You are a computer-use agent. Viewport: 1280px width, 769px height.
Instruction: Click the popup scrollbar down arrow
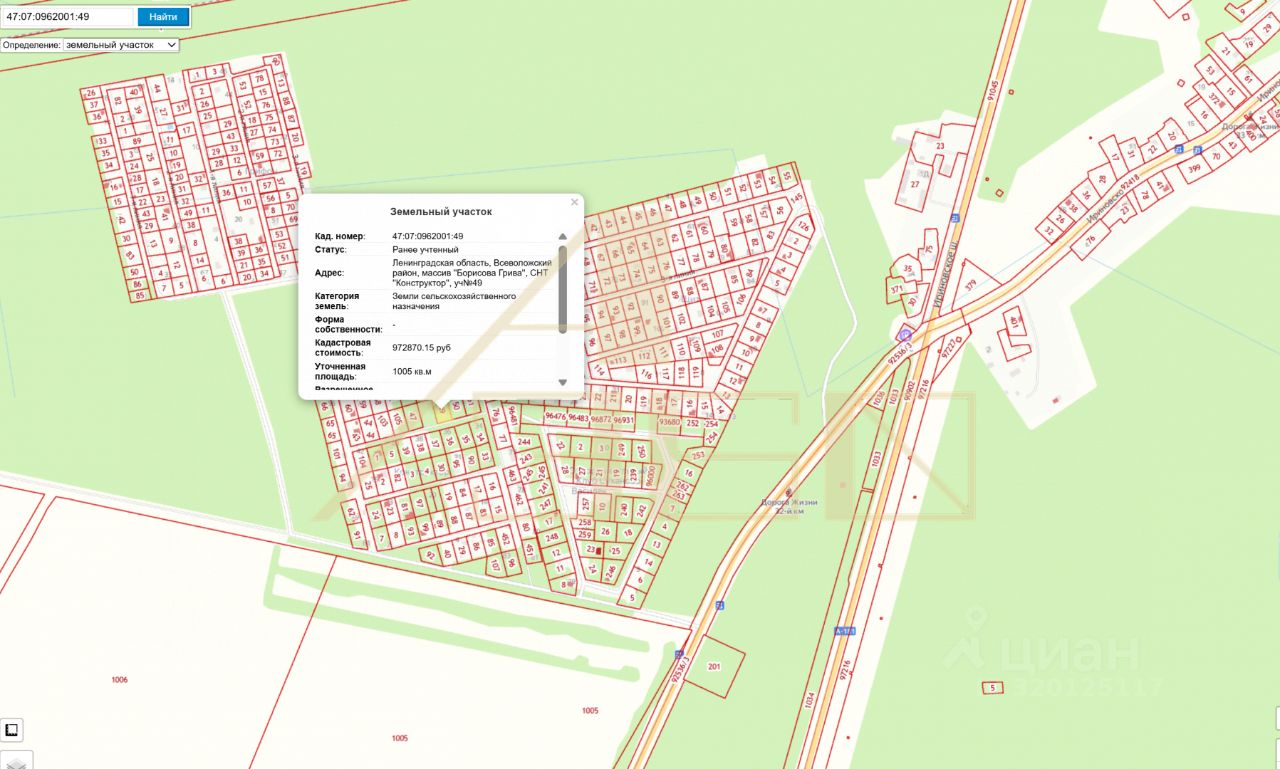click(562, 382)
